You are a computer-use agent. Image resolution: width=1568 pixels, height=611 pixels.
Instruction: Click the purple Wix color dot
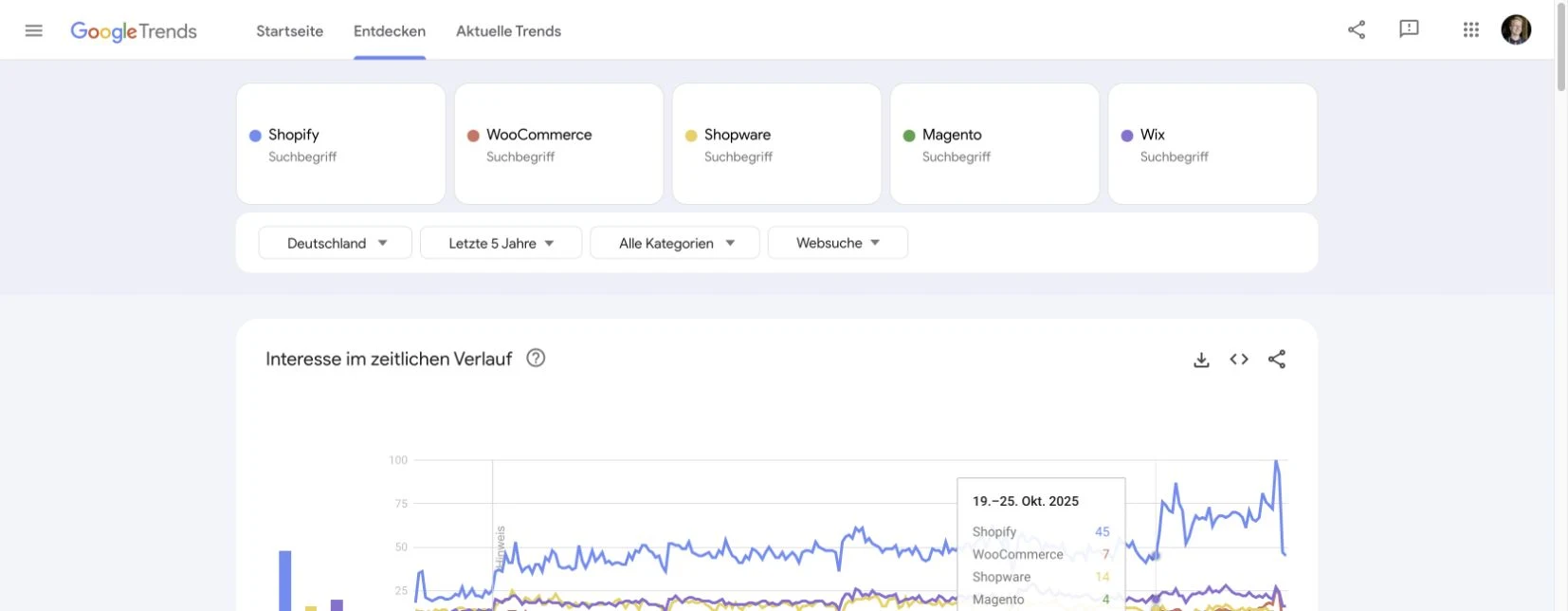point(1127,136)
